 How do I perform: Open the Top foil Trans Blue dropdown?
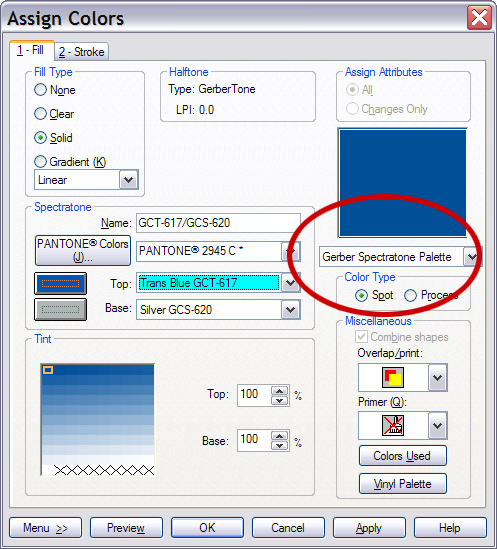[290, 283]
